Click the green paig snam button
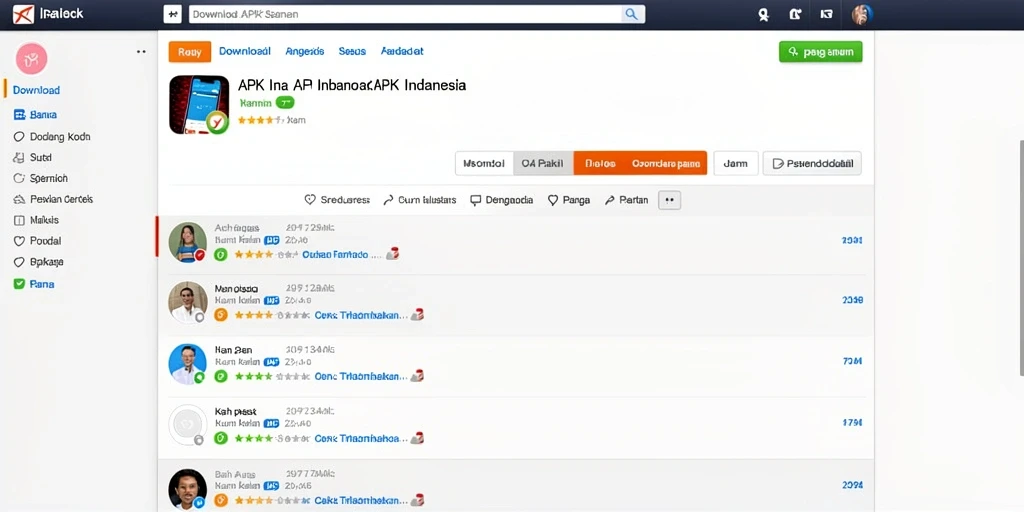The image size is (1024, 512). tap(820, 52)
